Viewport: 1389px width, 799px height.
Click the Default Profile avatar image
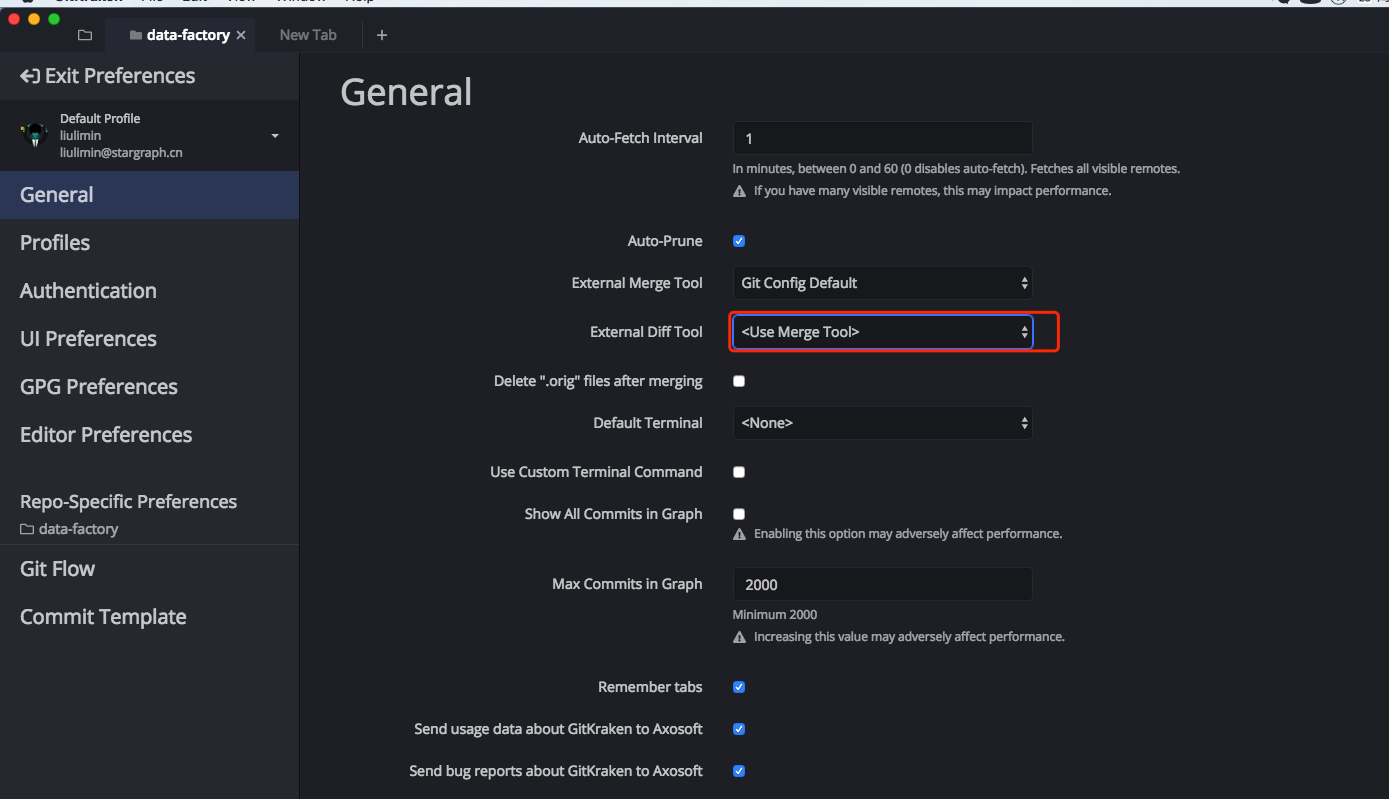35,135
